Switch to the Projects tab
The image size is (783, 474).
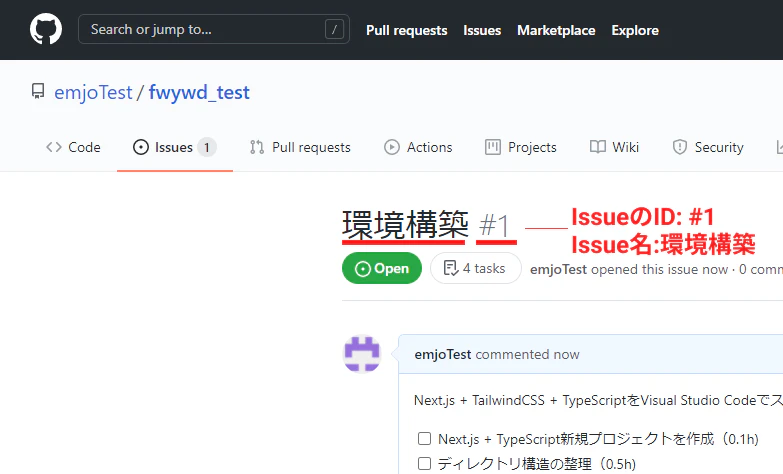click(520, 147)
